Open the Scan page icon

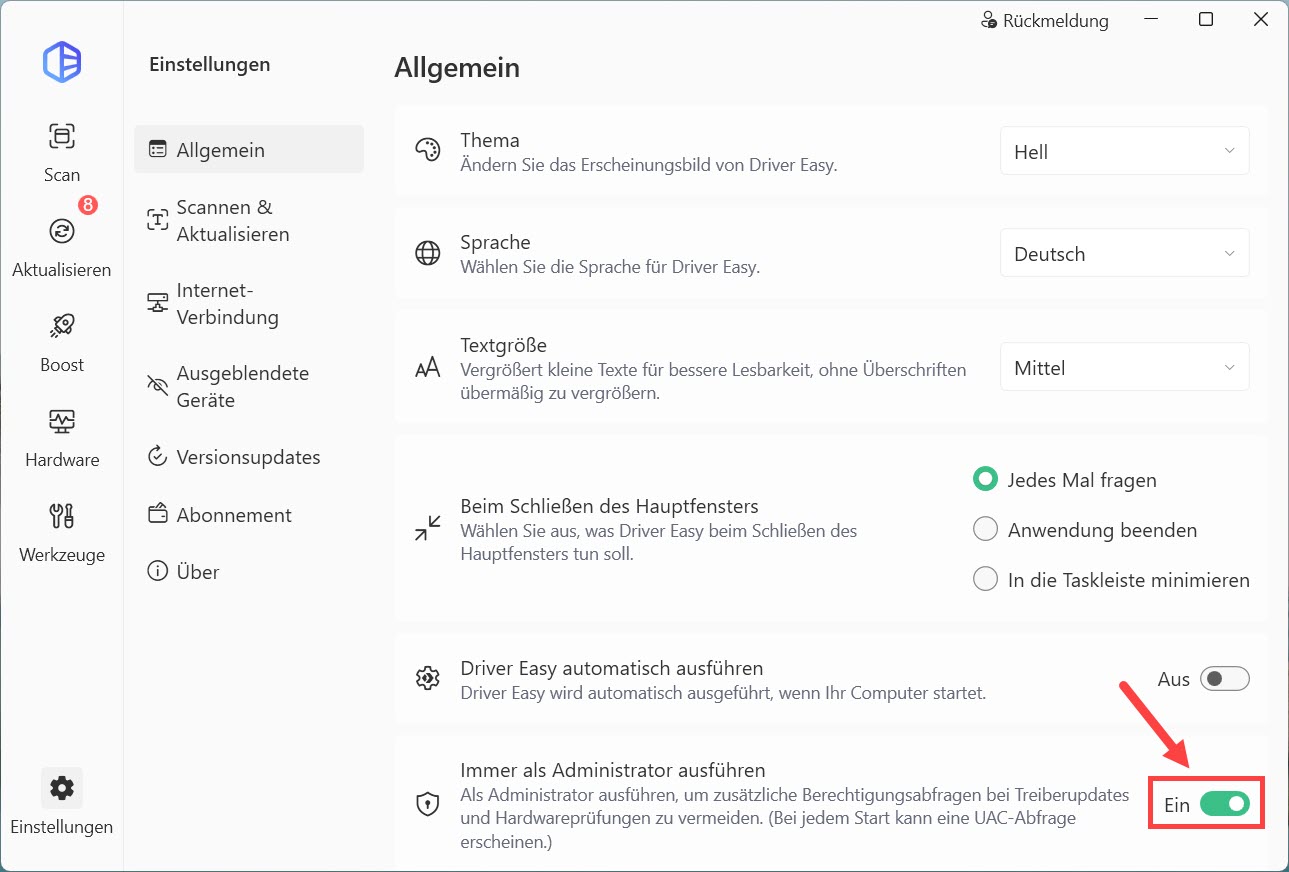(x=62, y=136)
